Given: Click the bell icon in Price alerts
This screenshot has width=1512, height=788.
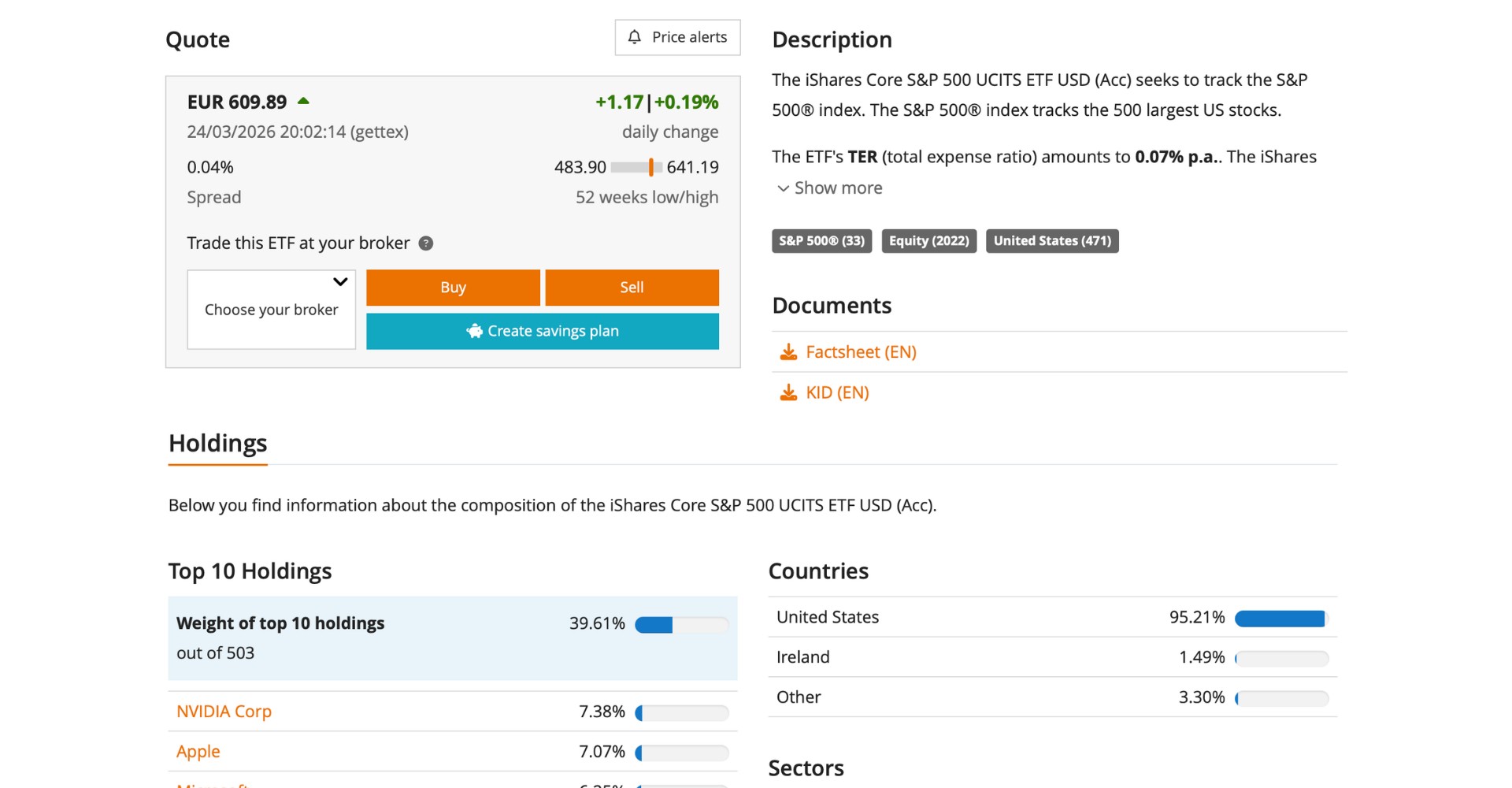Looking at the screenshot, I should [634, 37].
